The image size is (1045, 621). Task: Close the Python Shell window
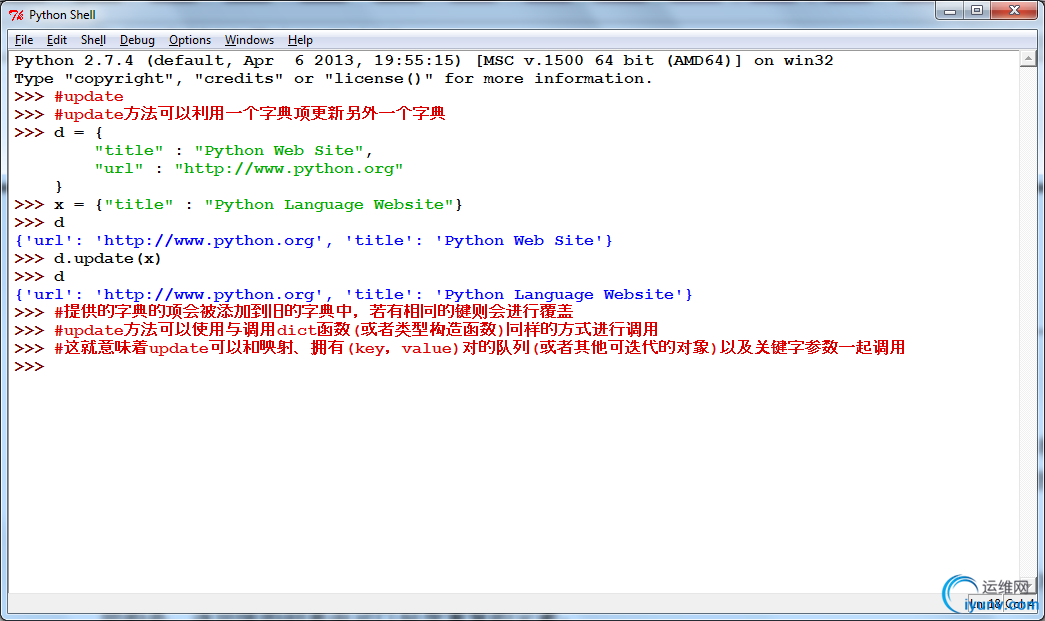pos(1014,11)
